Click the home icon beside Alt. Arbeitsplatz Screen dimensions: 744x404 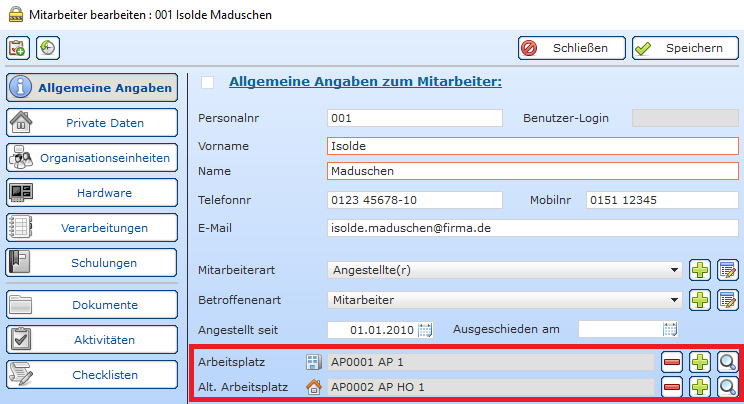coord(314,387)
